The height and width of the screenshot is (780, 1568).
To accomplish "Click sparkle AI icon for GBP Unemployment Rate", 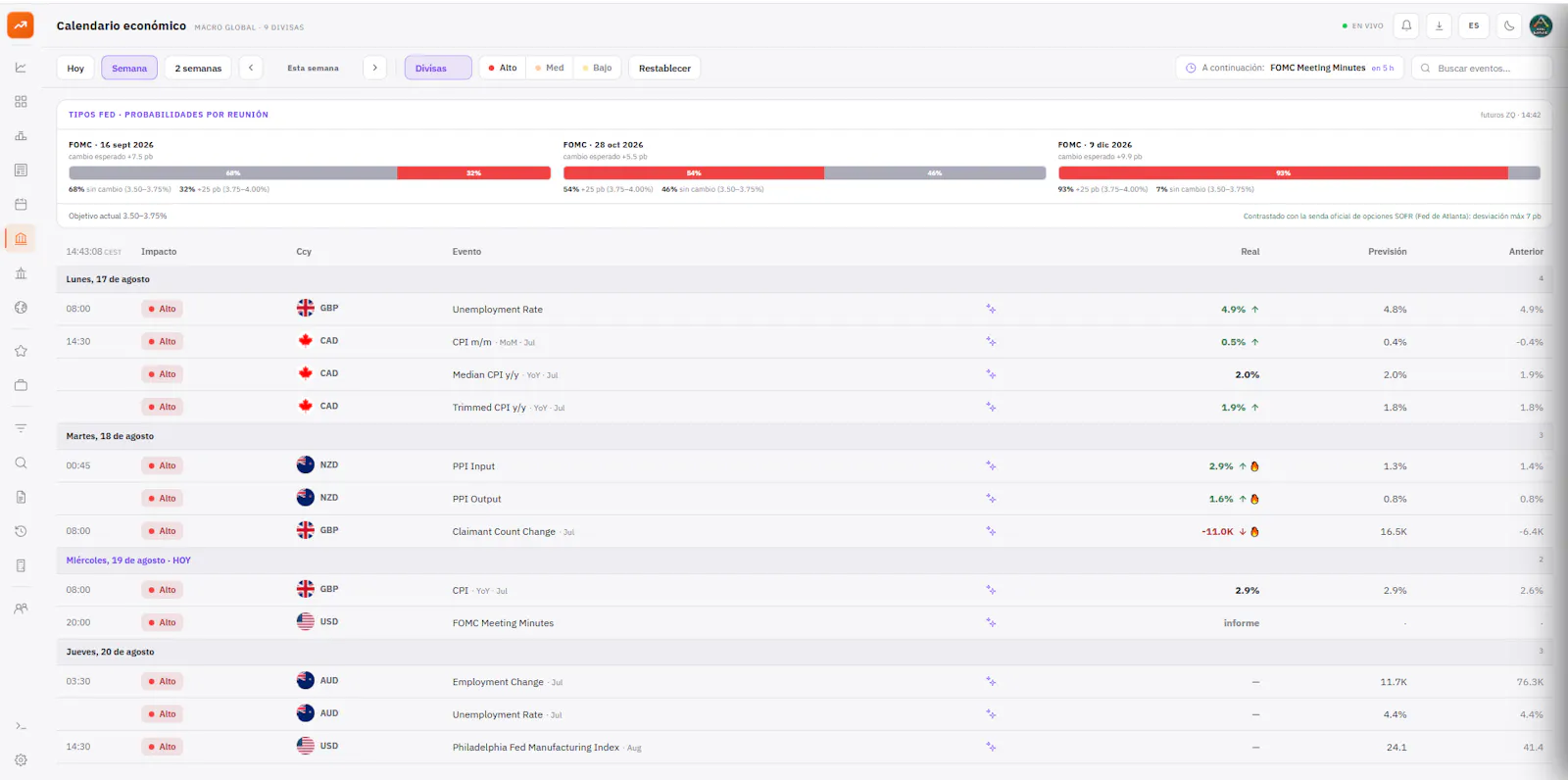I will (991, 309).
